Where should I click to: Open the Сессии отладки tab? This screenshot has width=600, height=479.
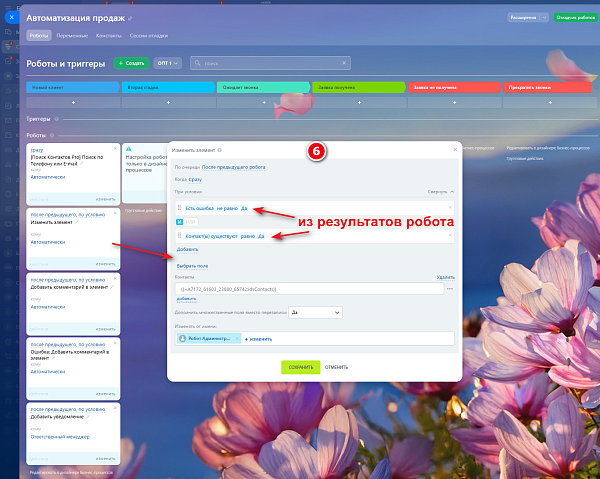148,36
